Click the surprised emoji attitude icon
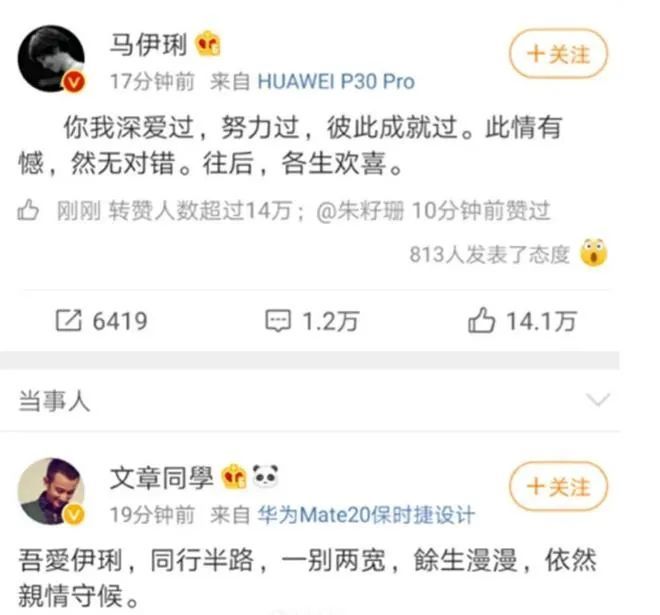660x615 pixels. tap(593, 253)
